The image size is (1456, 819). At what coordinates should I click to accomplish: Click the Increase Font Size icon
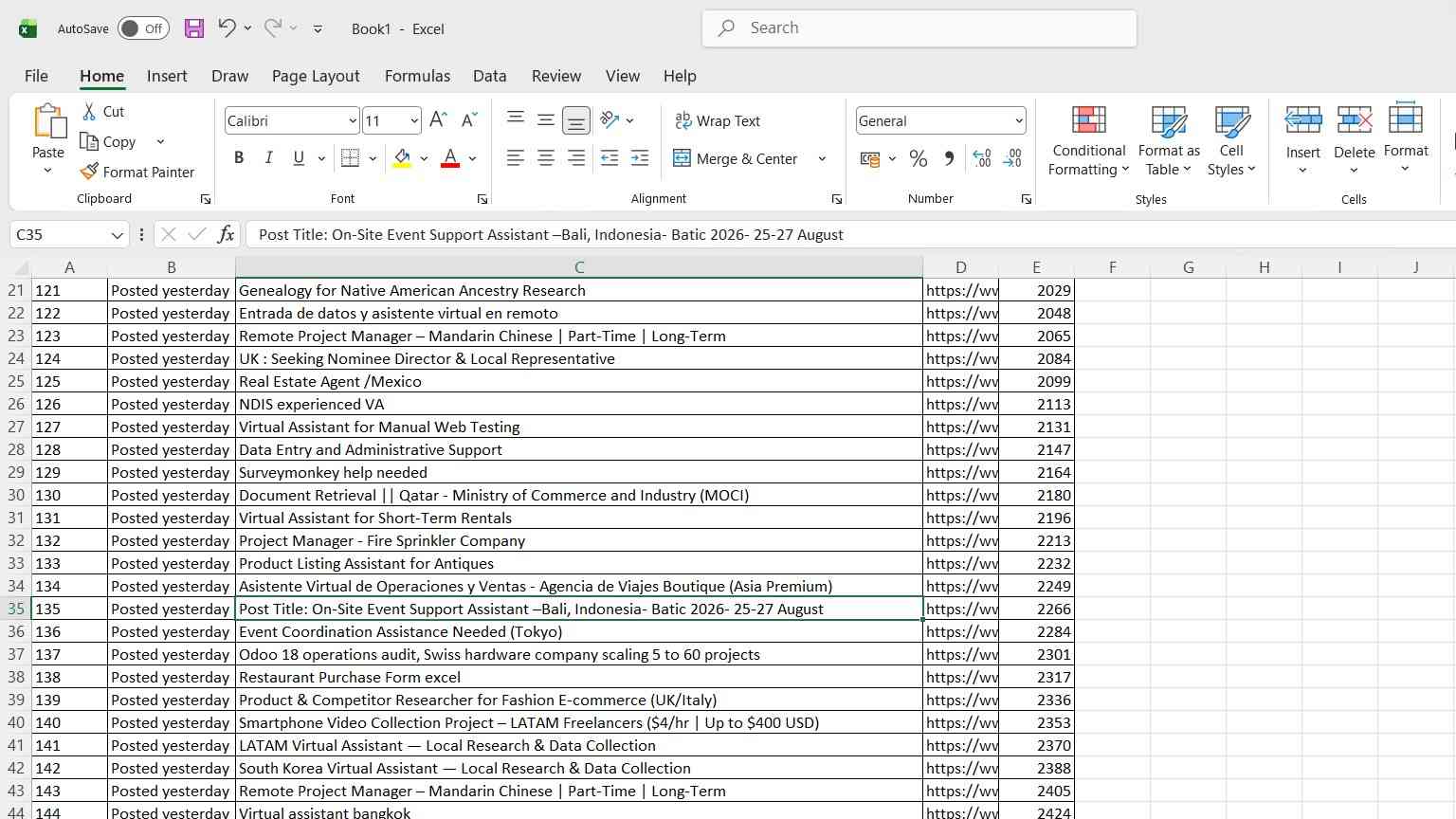[x=438, y=119]
